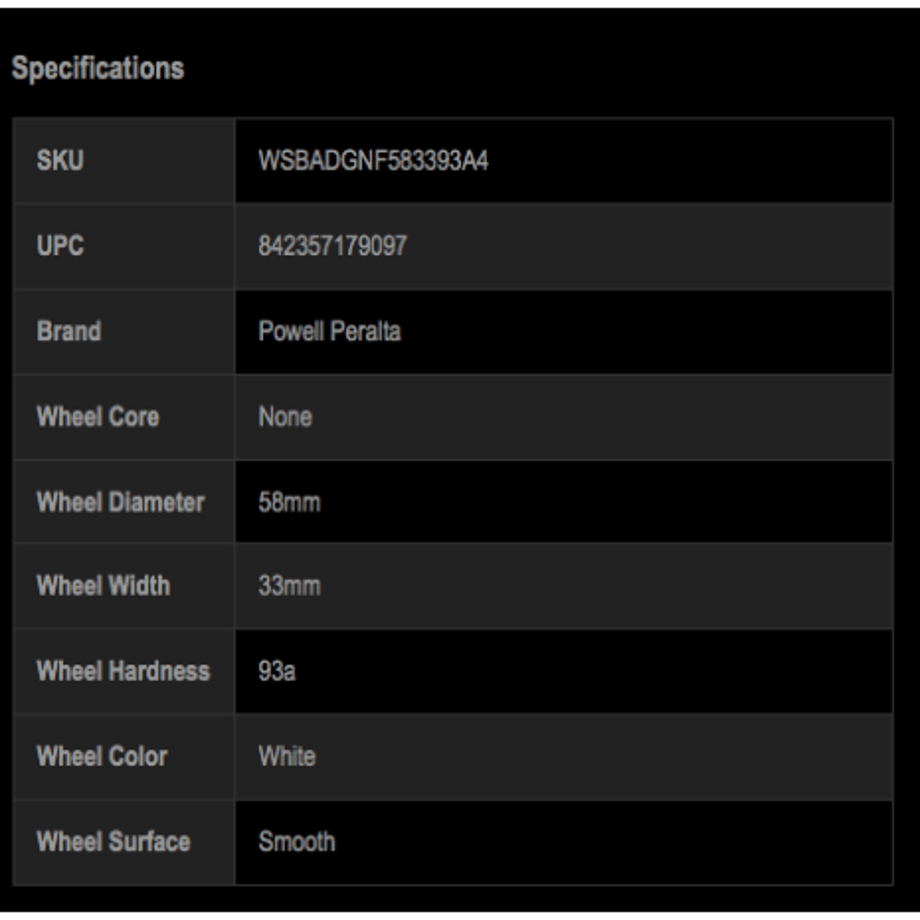The image size is (920, 920).
Task: Click the White color value
Action: point(288,756)
